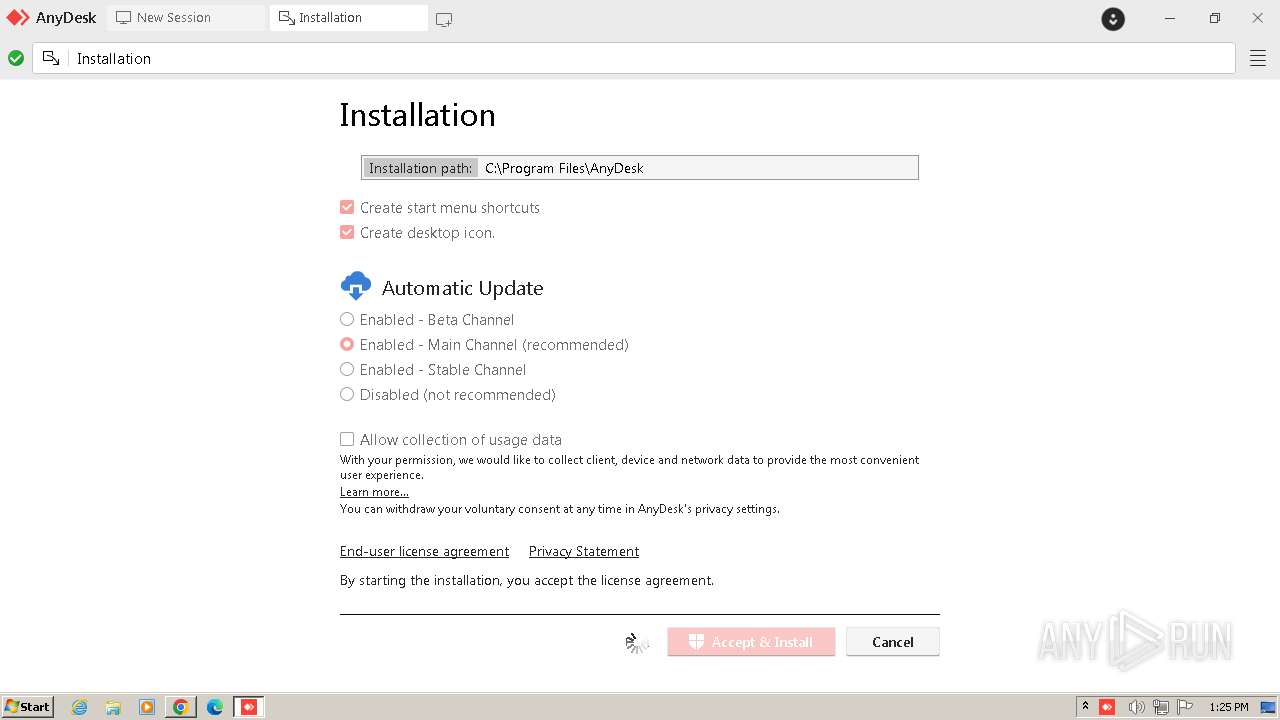Launch Google Chrome from the taskbar
This screenshot has width=1280, height=720.
pyautogui.click(x=181, y=707)
